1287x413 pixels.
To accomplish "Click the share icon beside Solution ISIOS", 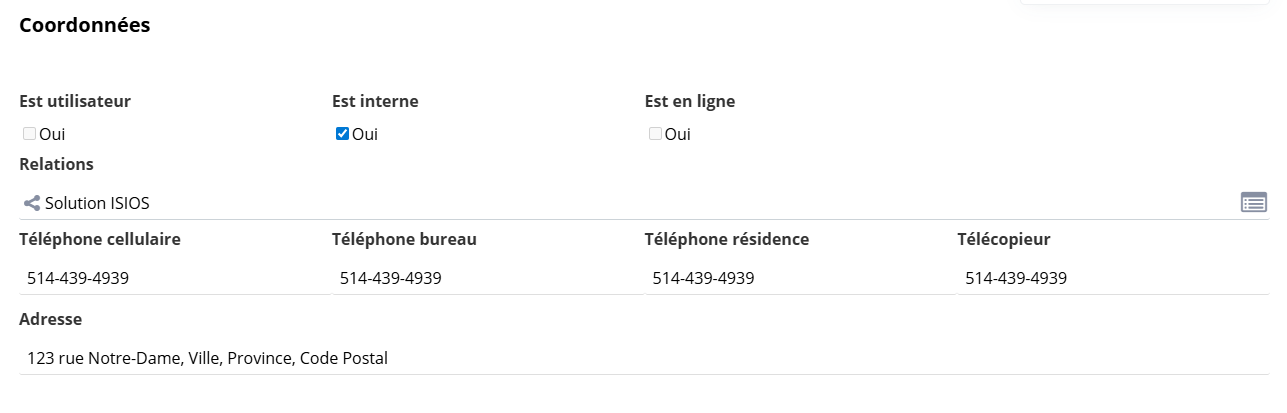I will (x=32, y=203).
